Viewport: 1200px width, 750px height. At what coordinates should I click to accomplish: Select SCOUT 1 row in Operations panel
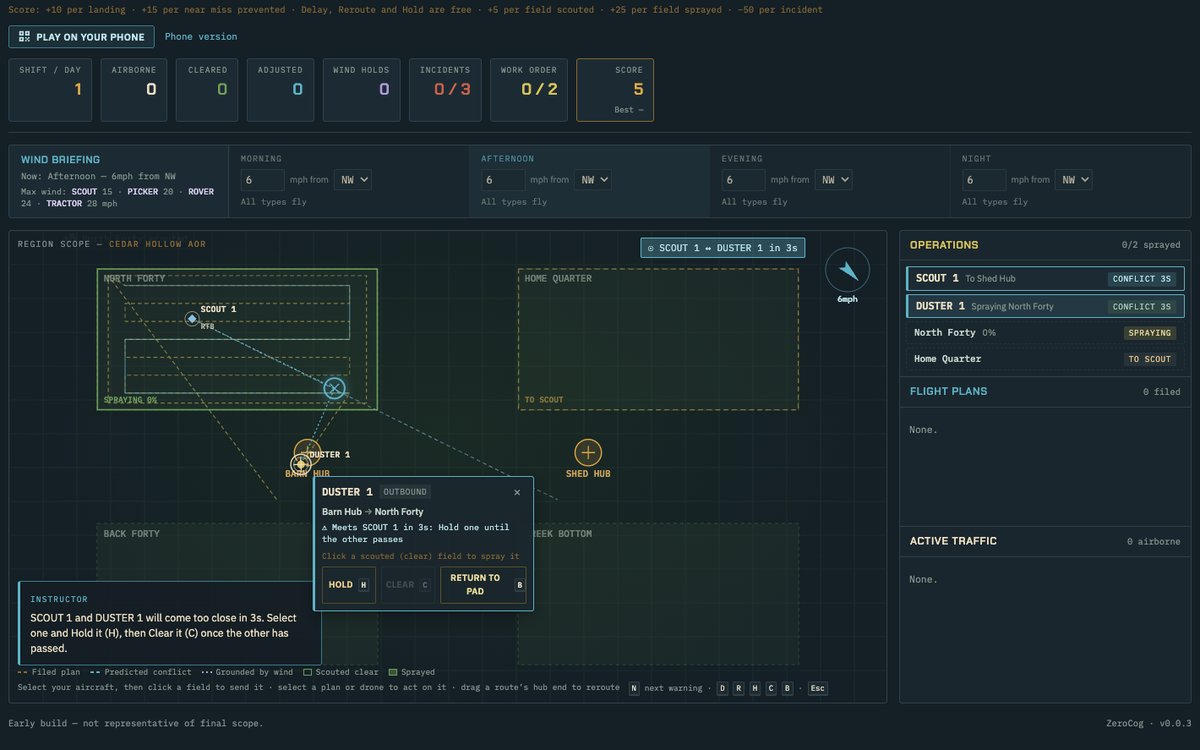tap(1045, 279)
